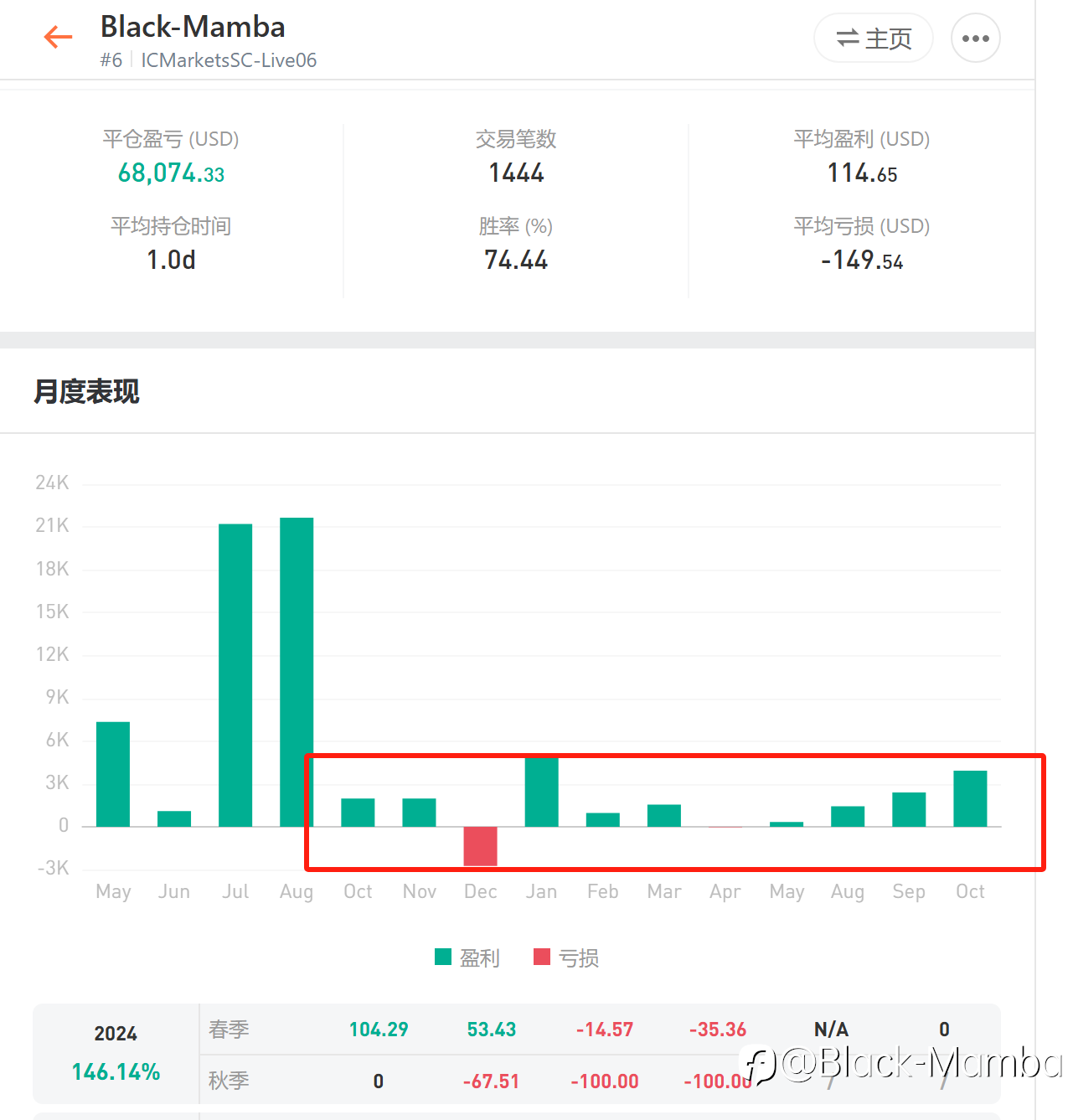Go back using the orange arrow
This screenshot has height=1120, width=1073.
59,37
